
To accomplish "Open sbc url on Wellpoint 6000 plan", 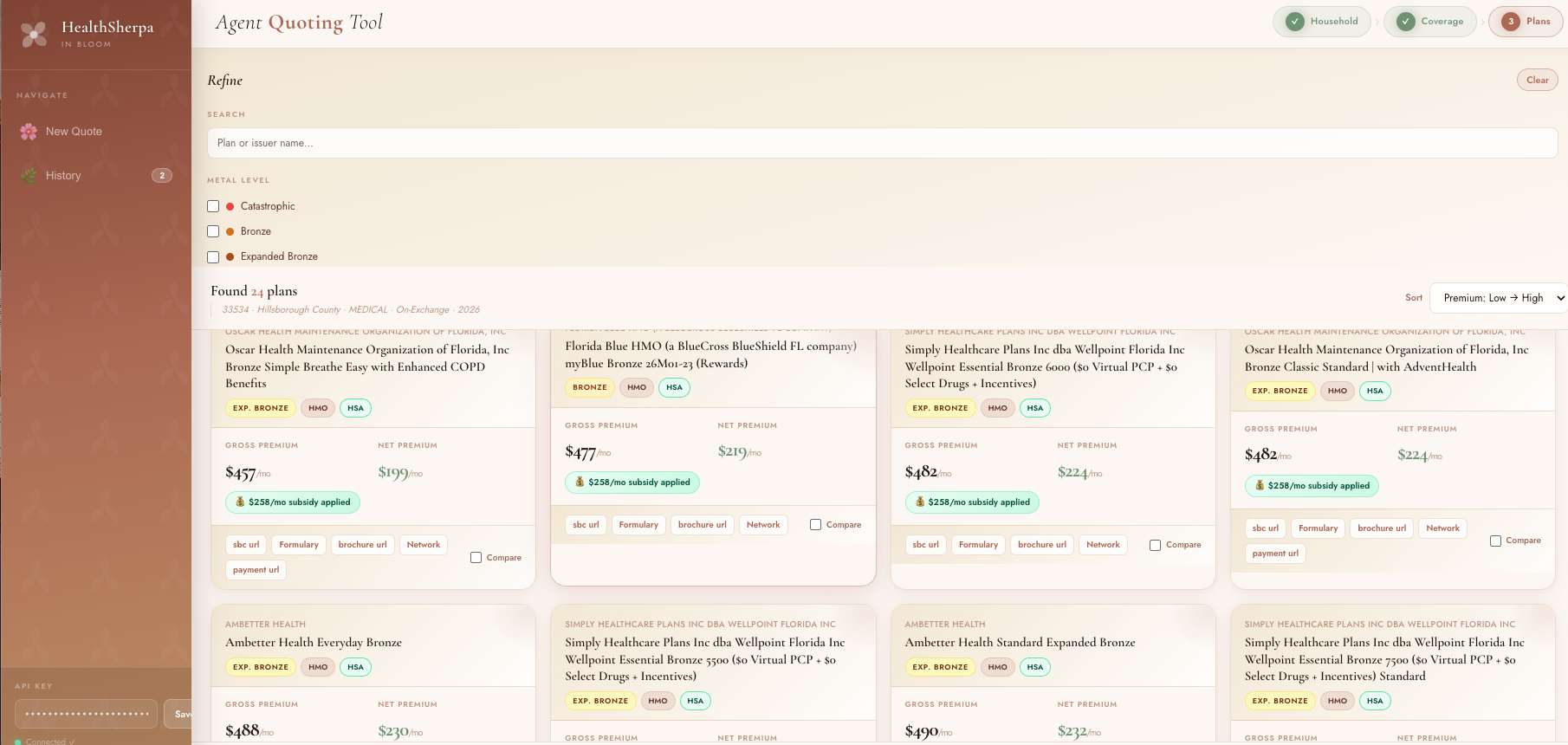I will tap(926, 545).
